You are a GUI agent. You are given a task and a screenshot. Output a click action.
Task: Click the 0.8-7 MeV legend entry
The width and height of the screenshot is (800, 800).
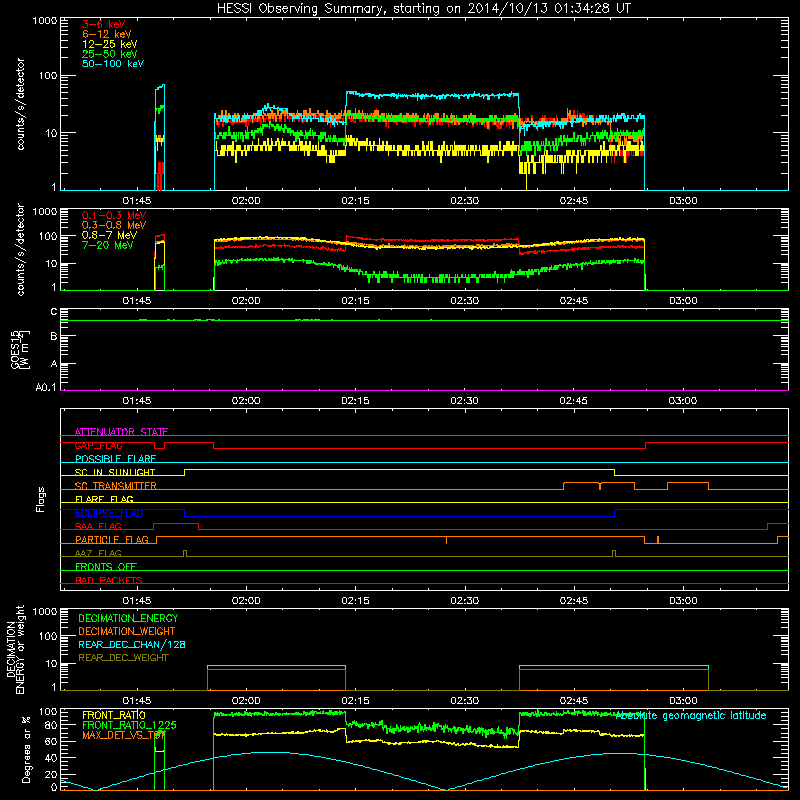click(x=109, y=235)
